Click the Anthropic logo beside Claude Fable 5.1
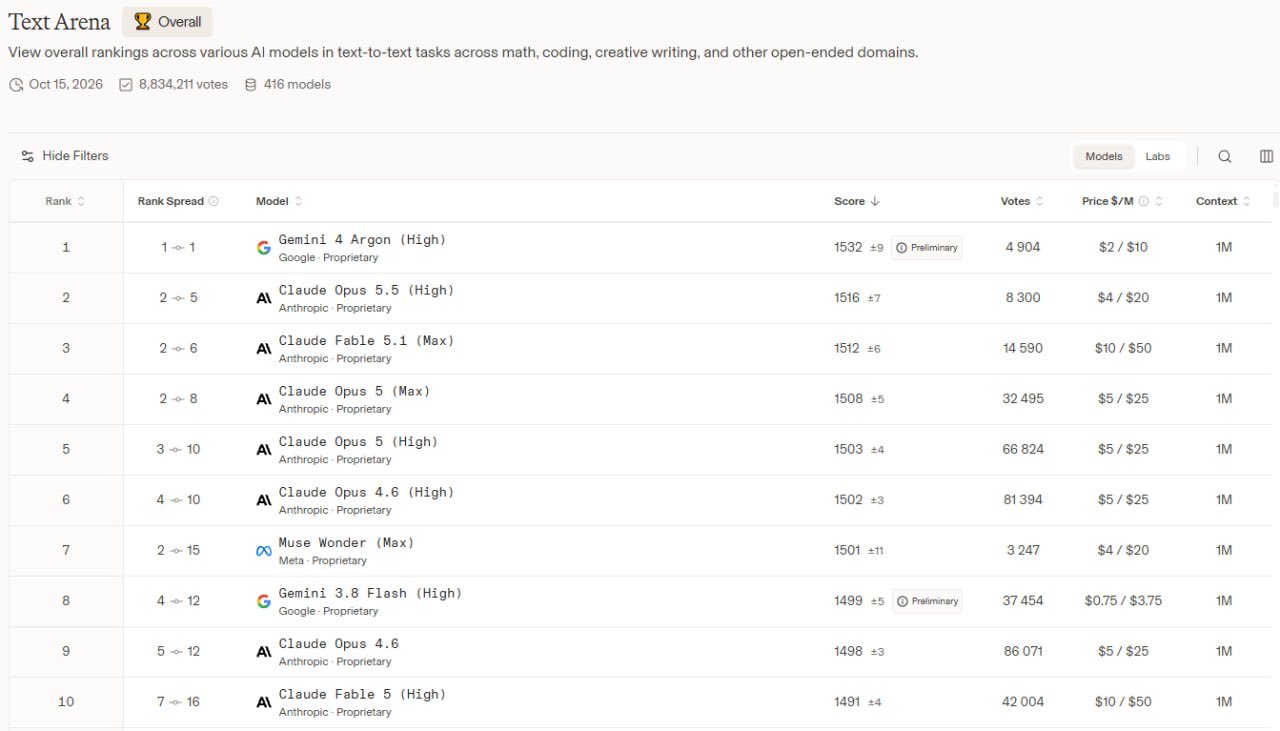 tap(264, 349)
